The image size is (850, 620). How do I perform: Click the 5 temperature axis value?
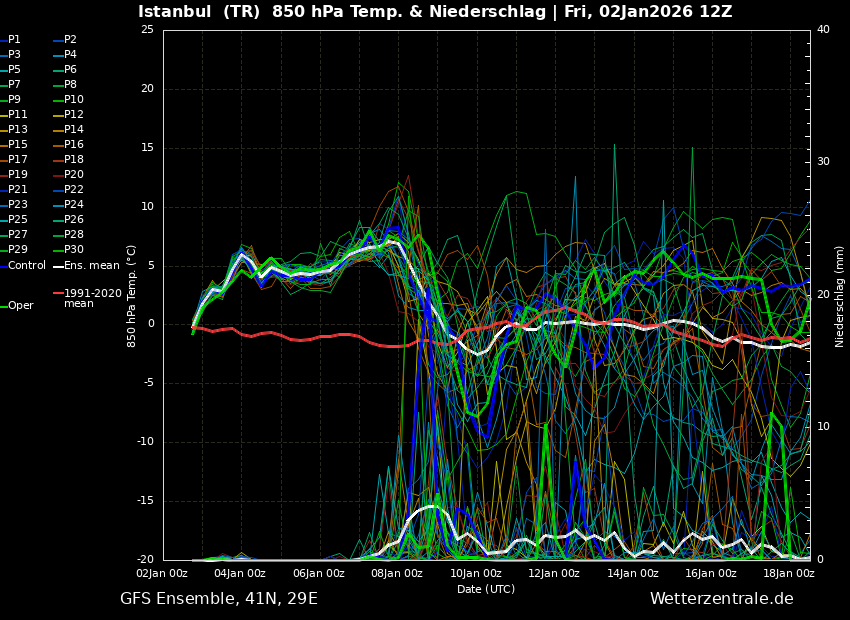click(x=151, y=266)
